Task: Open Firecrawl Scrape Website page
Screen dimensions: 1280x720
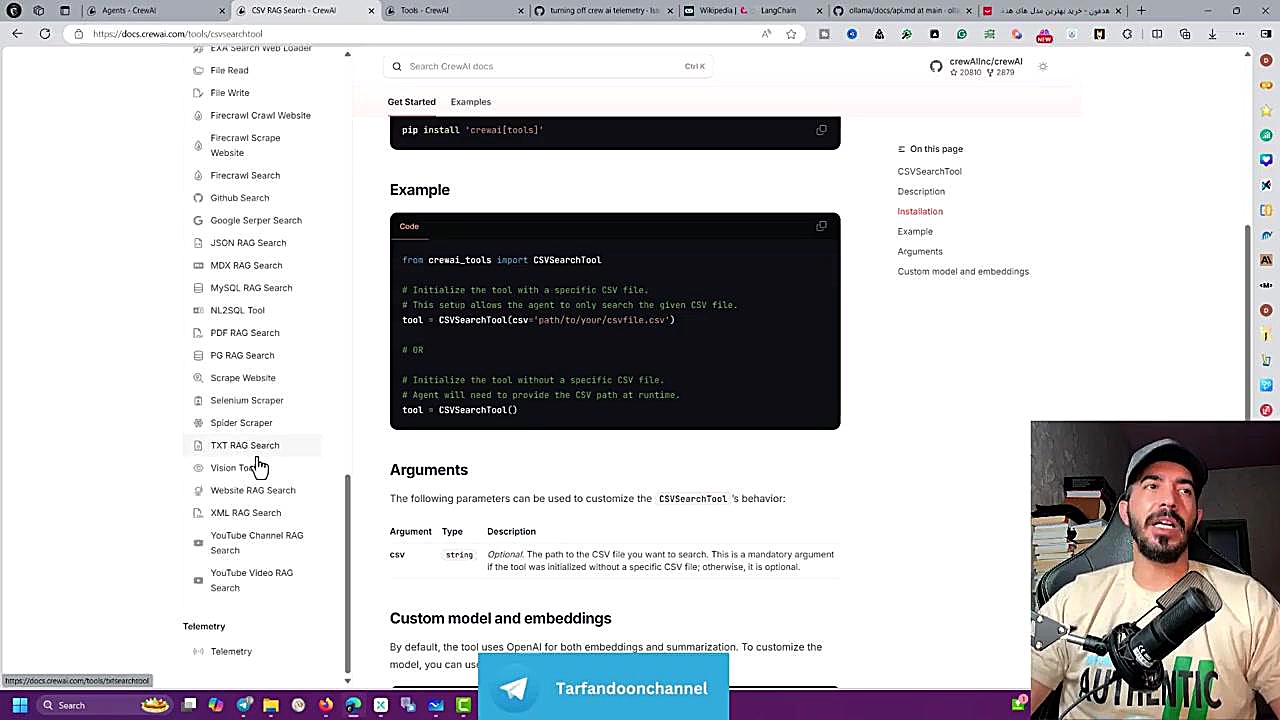Action: pos(245,145)
